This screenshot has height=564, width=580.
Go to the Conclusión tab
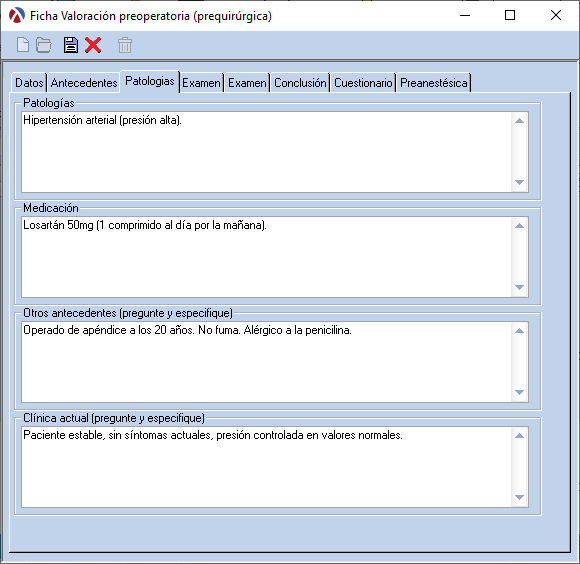(300, 82)
